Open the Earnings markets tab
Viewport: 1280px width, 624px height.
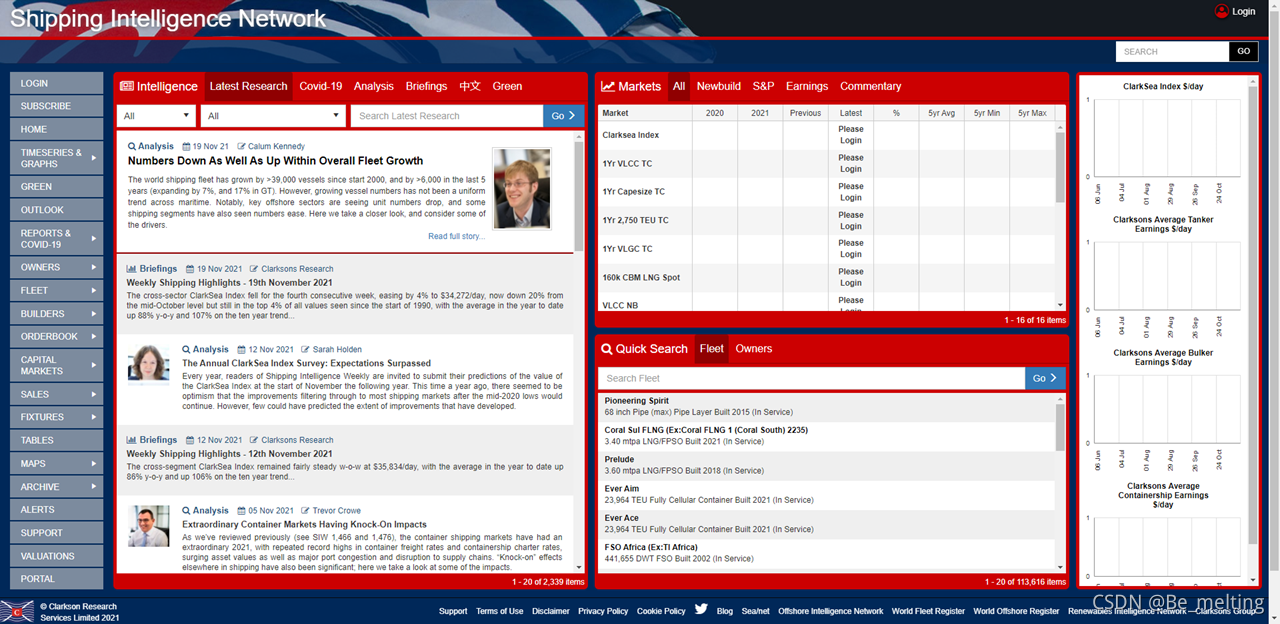tap(807, 86)
